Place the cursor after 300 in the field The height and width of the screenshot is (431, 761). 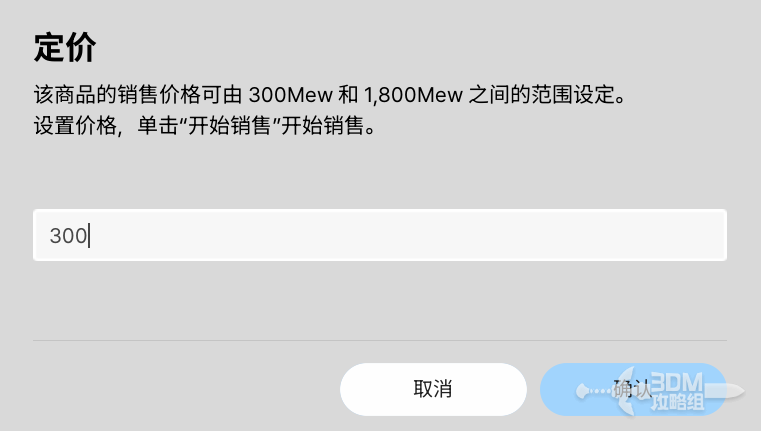[89, 236]
